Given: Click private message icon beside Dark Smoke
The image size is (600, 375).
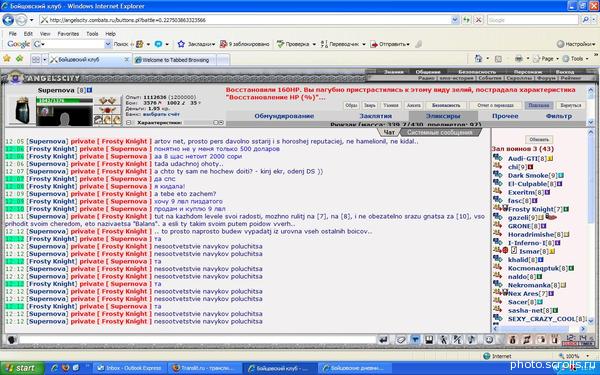Looking at the screenshot, I should (497, 174).
